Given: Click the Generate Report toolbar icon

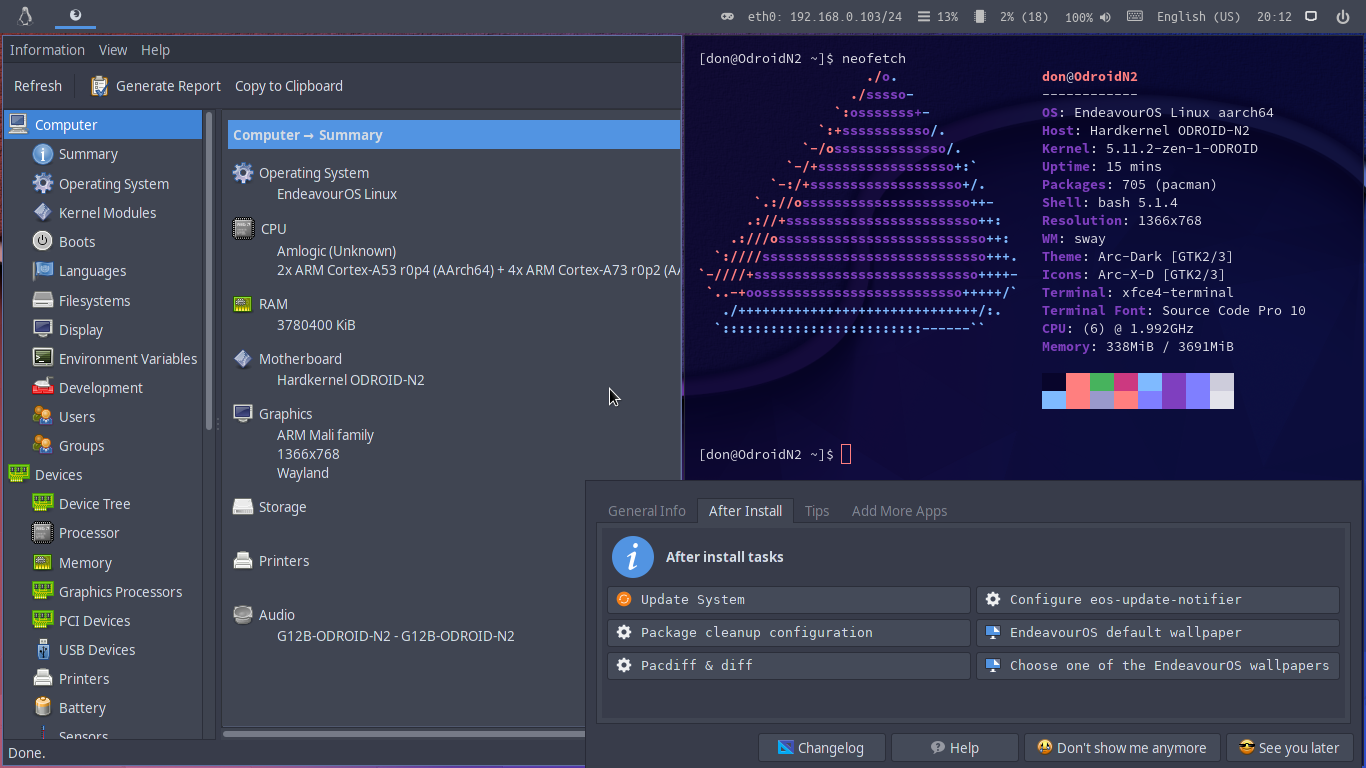Looking at the screenshot, I should pos(99,86).
